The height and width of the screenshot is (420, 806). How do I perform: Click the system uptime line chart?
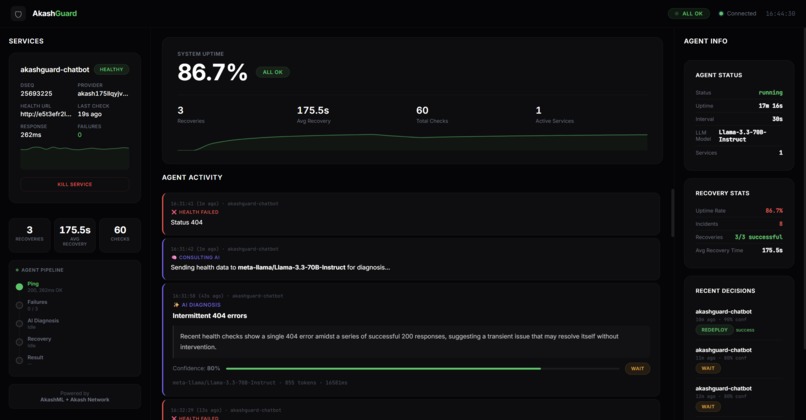coord(412,142)
